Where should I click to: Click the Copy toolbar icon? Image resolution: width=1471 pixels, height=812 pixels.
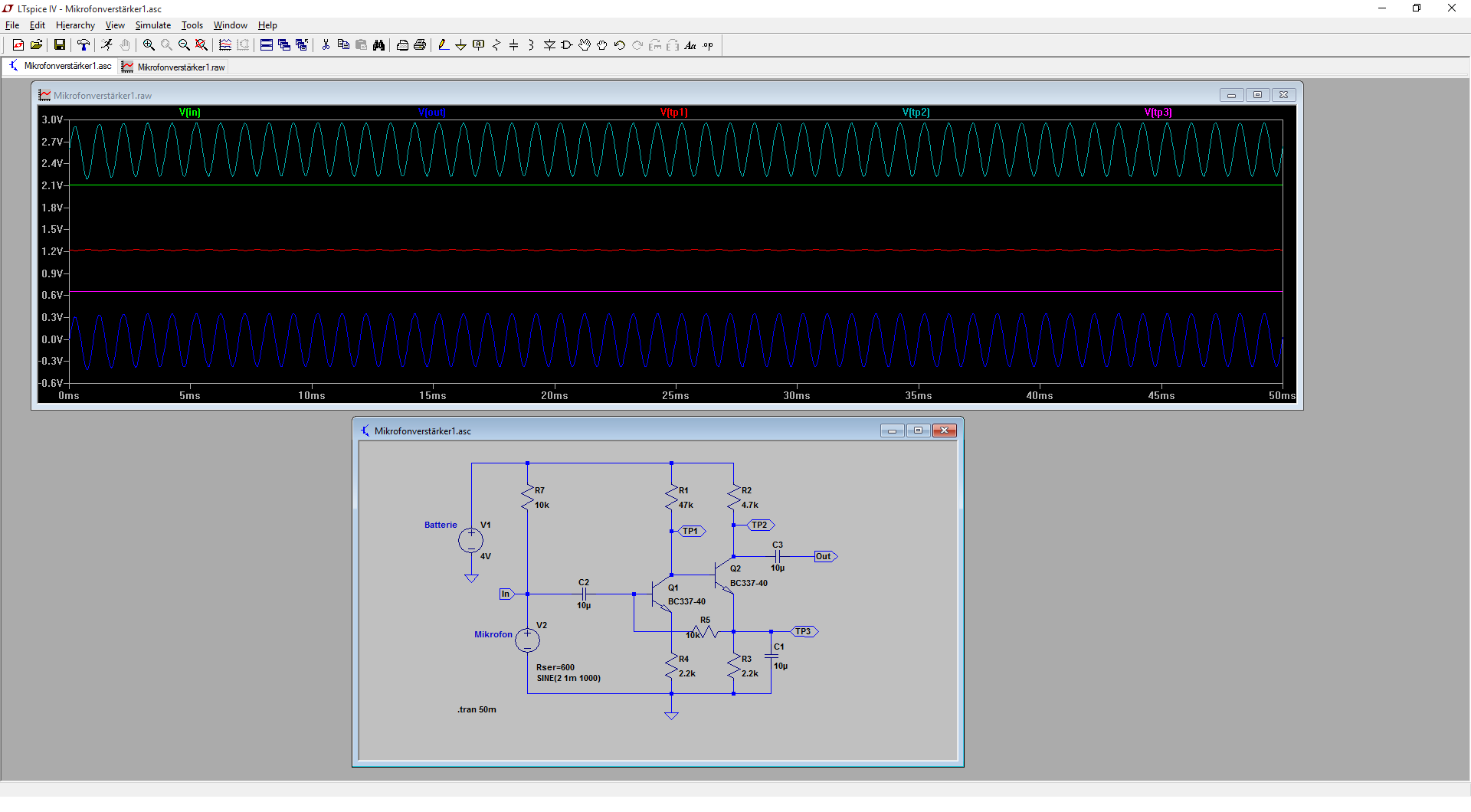click(343, 45)
